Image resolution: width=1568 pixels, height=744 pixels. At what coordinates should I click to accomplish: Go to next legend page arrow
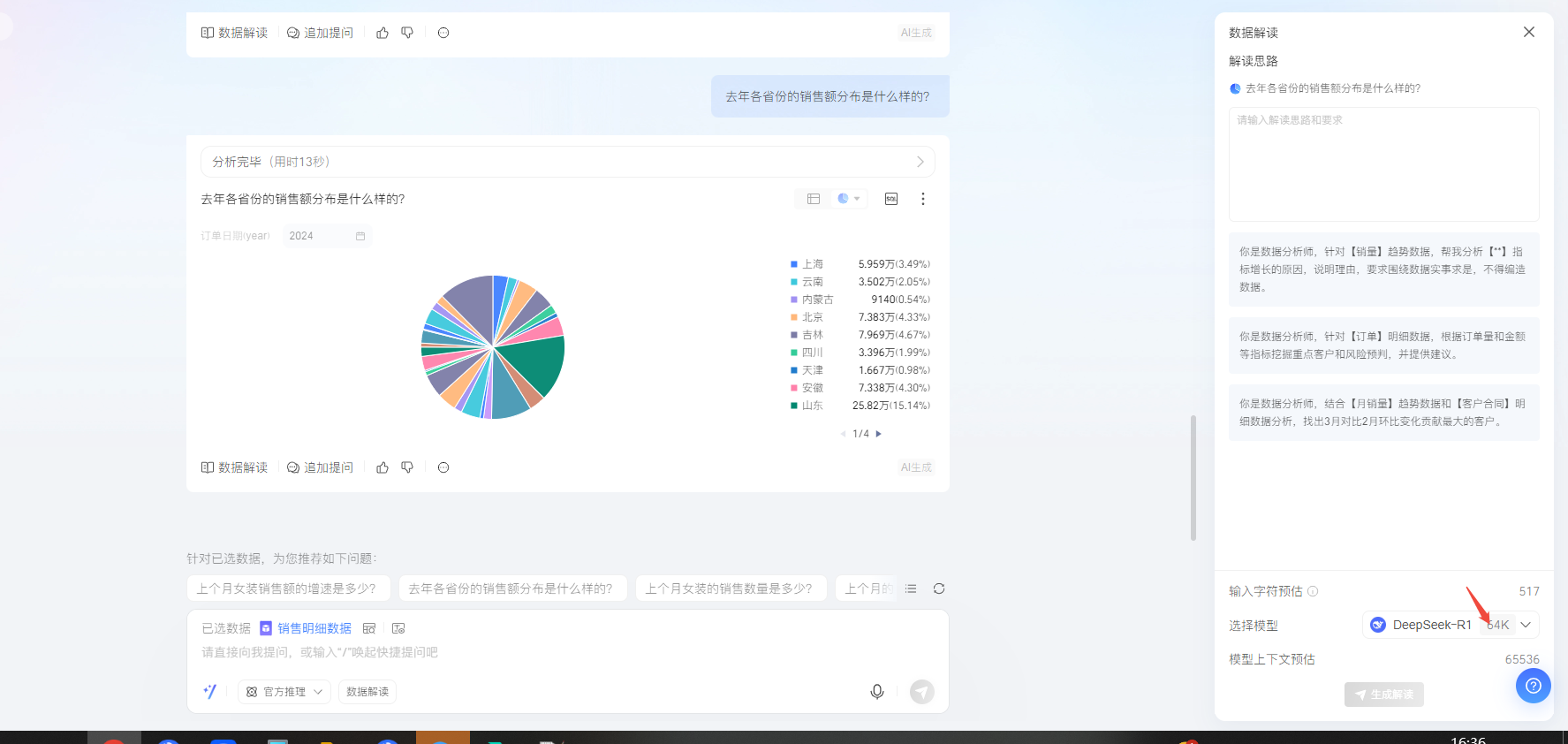(x=878, y=434)
